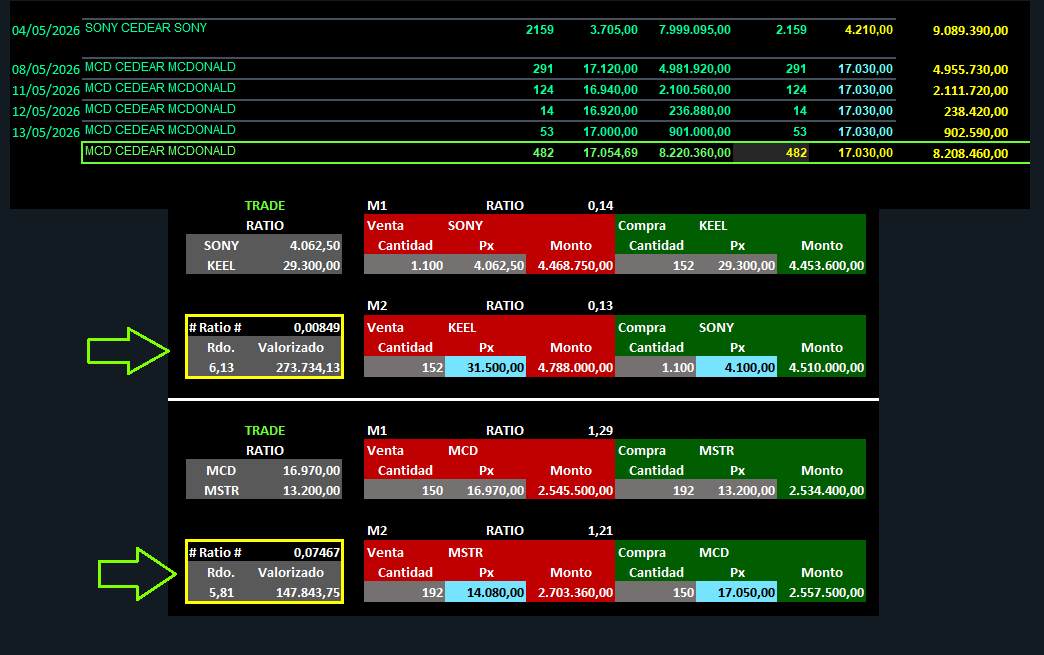Select the 04/05/2026 date cell
This screenshot has width=1044, height=655.
46,31
